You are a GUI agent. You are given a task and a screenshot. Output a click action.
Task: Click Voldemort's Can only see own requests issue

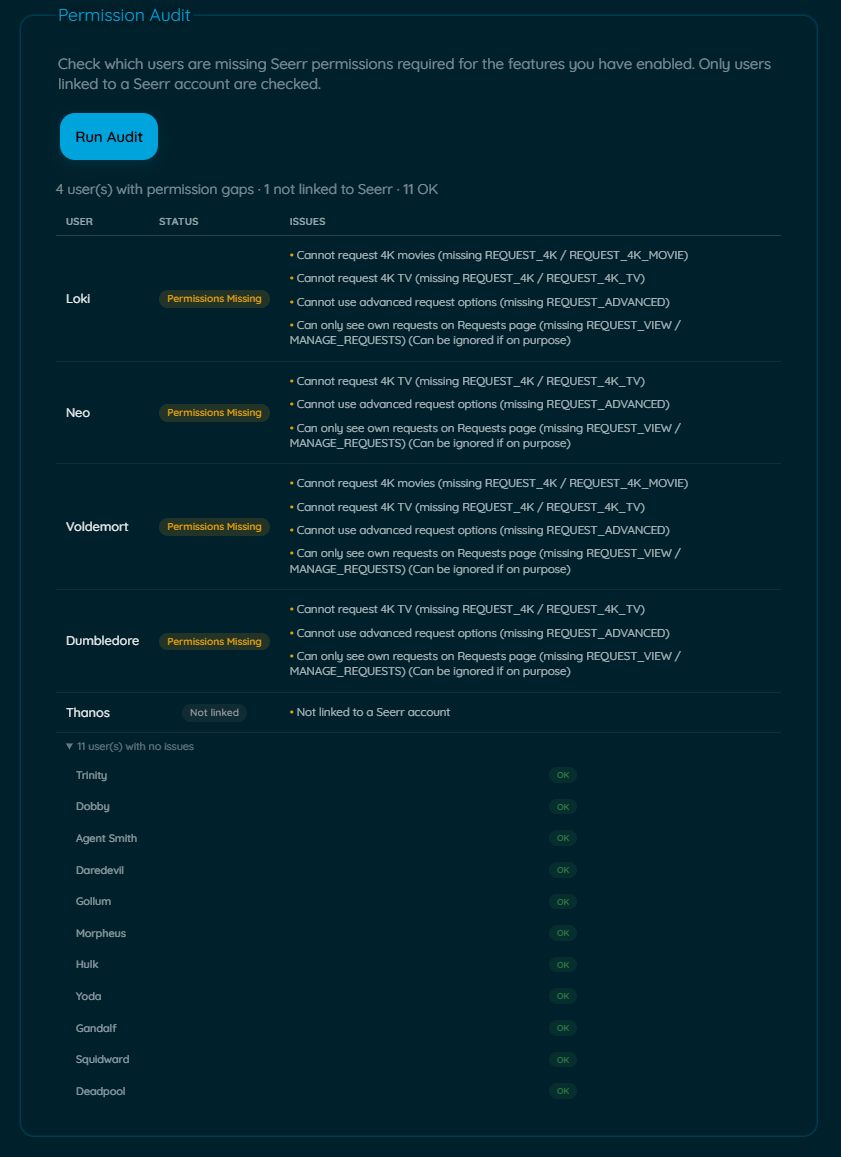485,561
